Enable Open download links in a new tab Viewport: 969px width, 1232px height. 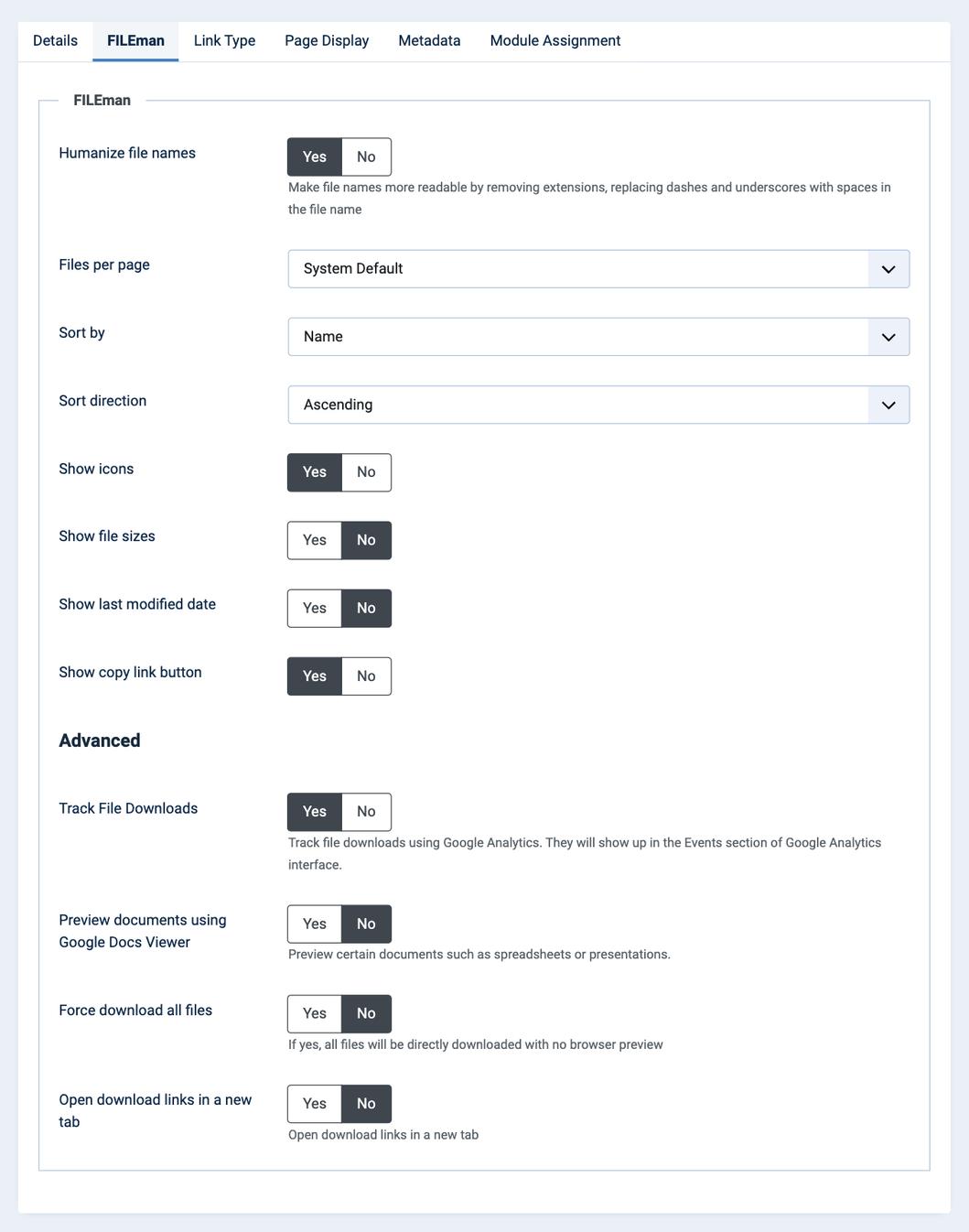[x=315, y=1104]
